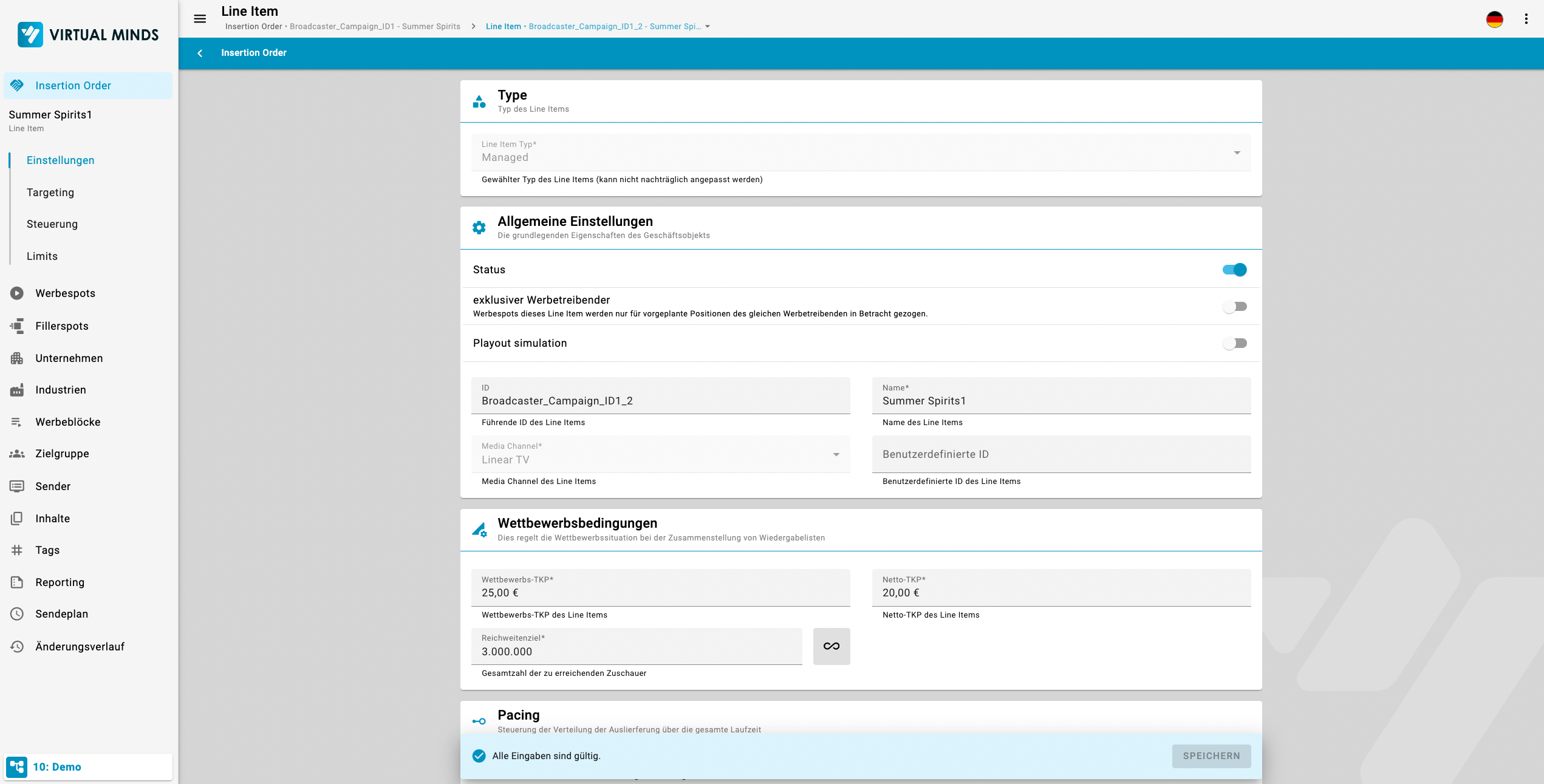1544x784 pixels.
Task: Click the Reporting document icon
Action: [17, 582]
